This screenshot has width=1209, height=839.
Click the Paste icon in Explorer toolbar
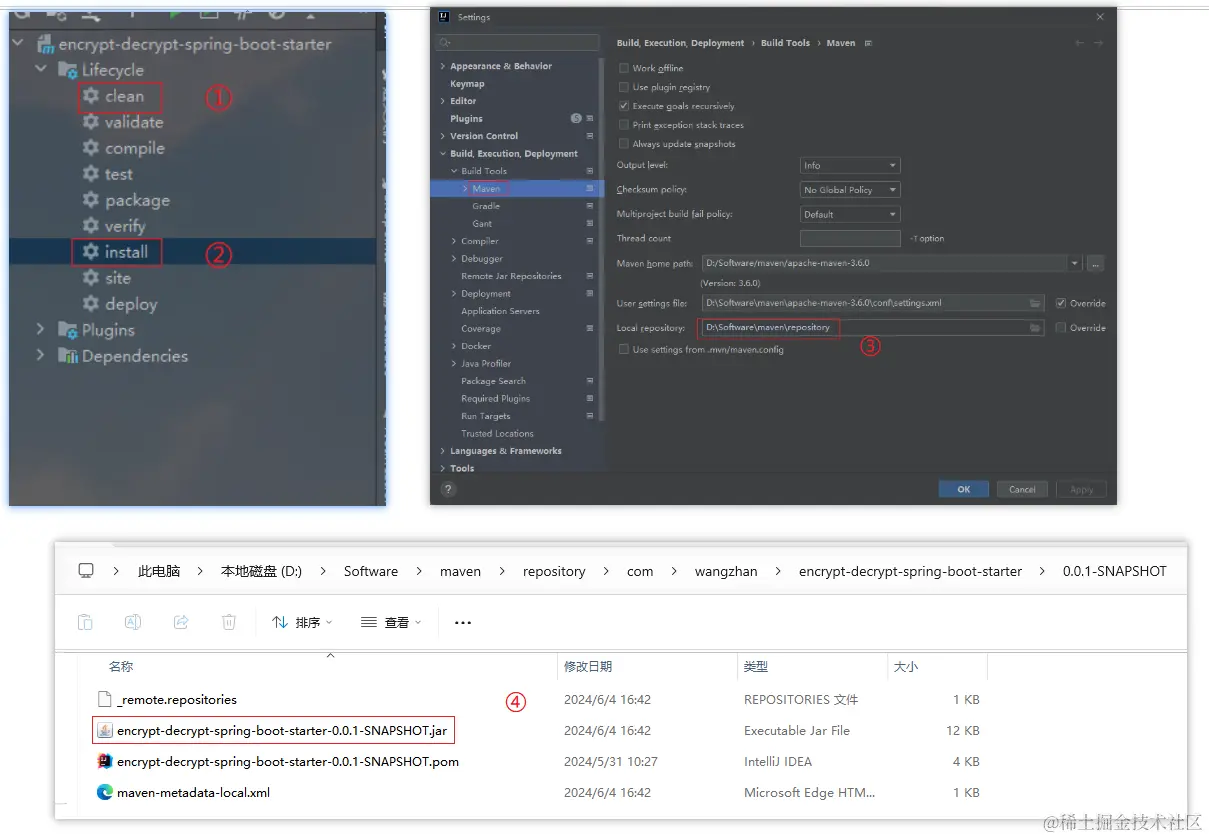click(85, 622)
